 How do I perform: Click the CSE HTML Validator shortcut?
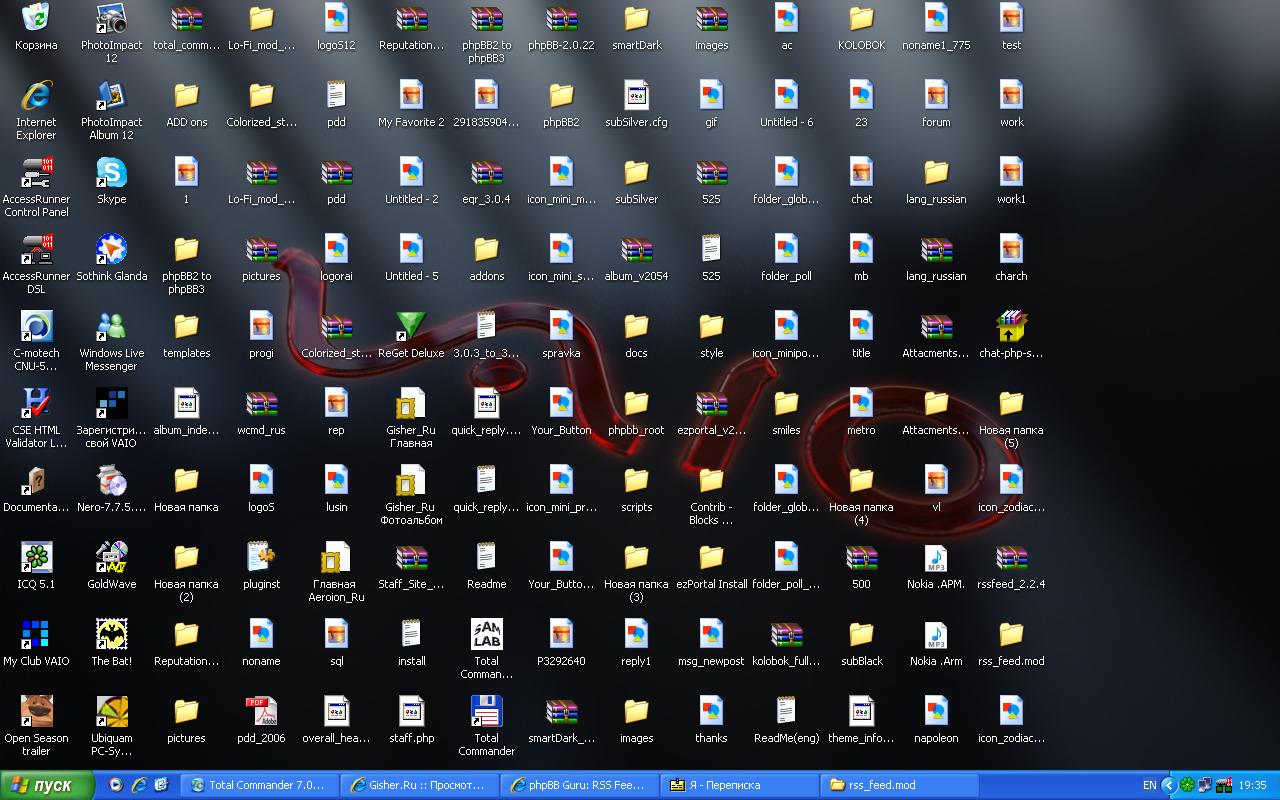click(36, 405)
